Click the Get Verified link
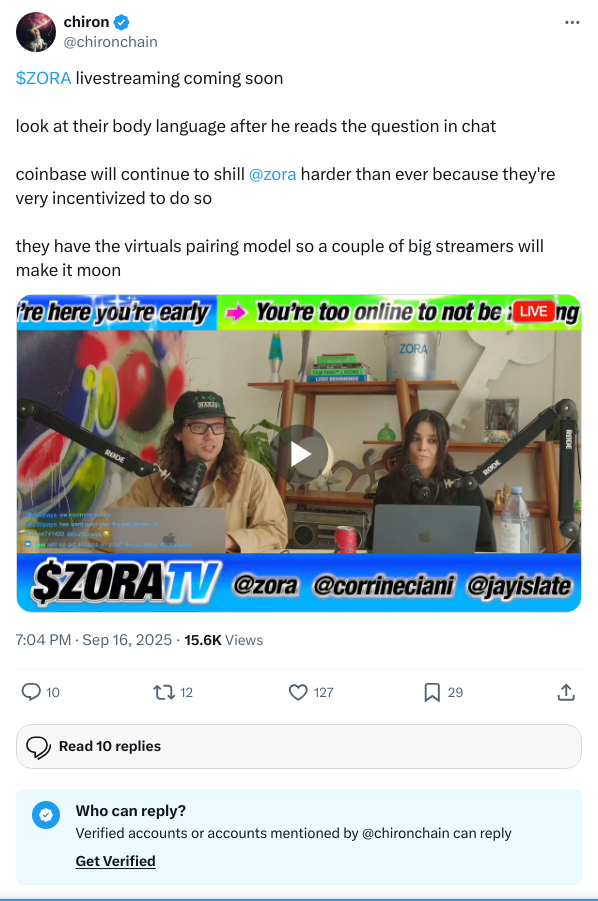This screenshot has height=901, width=598. [x=115, y=861]
